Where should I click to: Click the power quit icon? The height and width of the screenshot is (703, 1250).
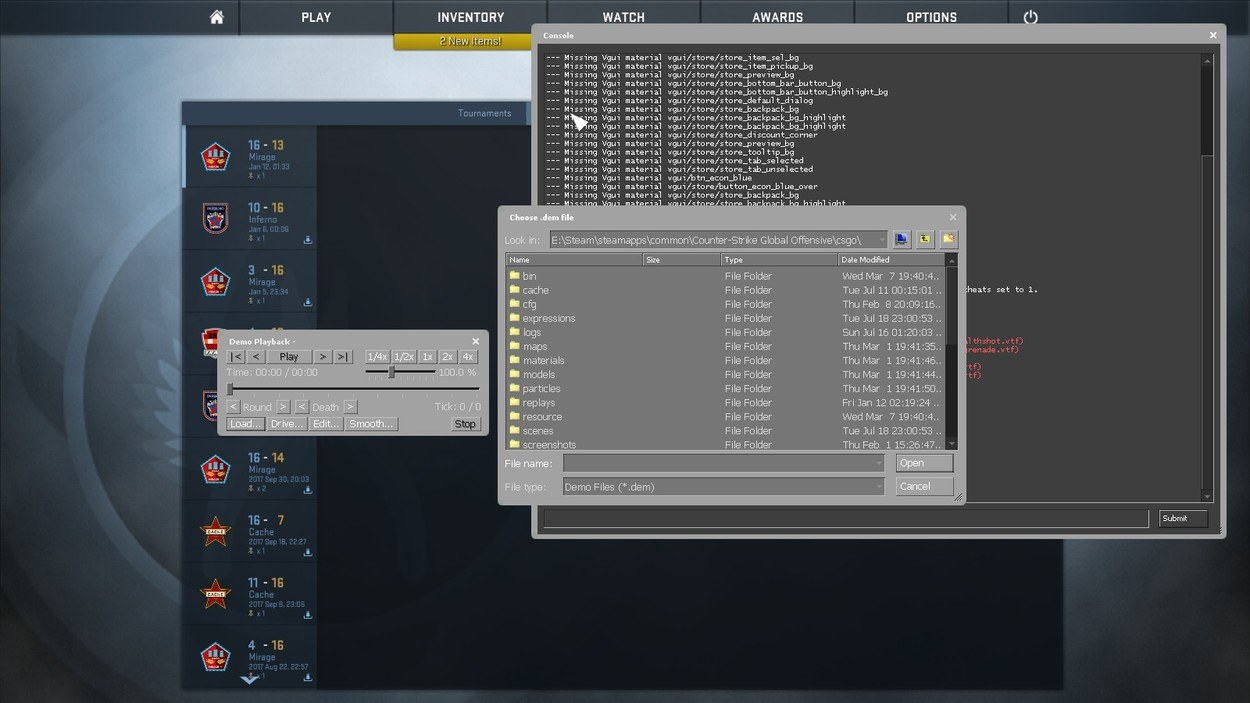point(1030,17)
